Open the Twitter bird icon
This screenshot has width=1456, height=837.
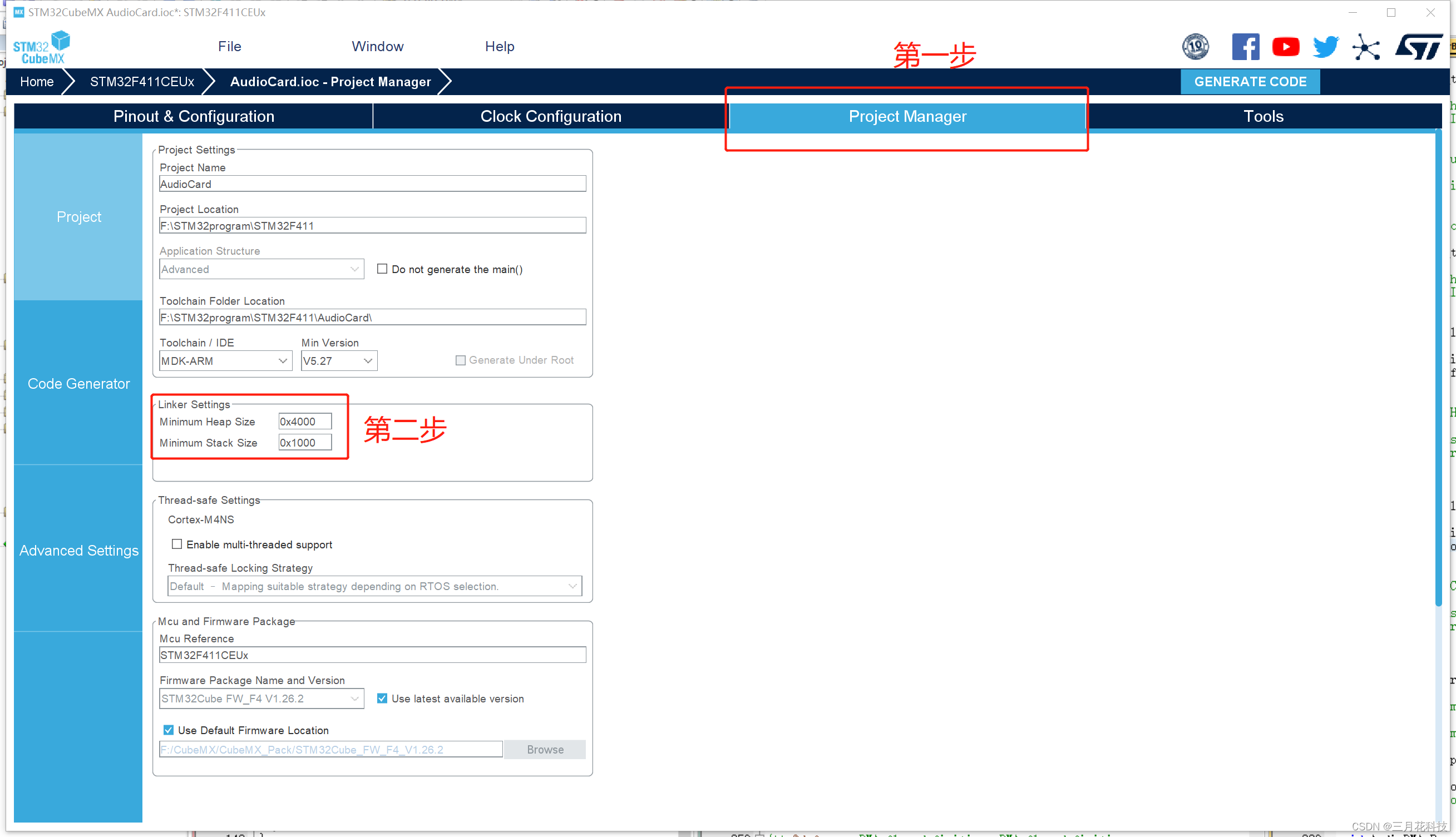pos(1325,47)
